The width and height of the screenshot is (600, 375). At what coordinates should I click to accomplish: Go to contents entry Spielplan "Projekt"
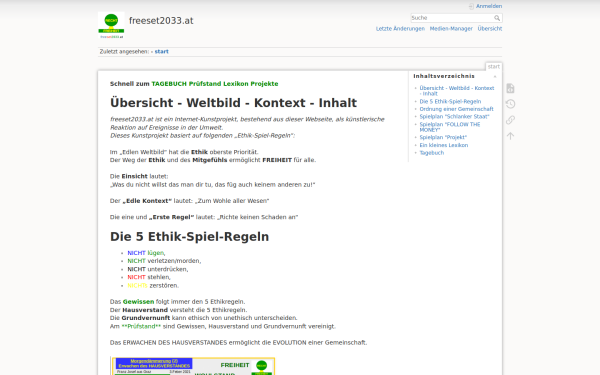coord(443,137)
